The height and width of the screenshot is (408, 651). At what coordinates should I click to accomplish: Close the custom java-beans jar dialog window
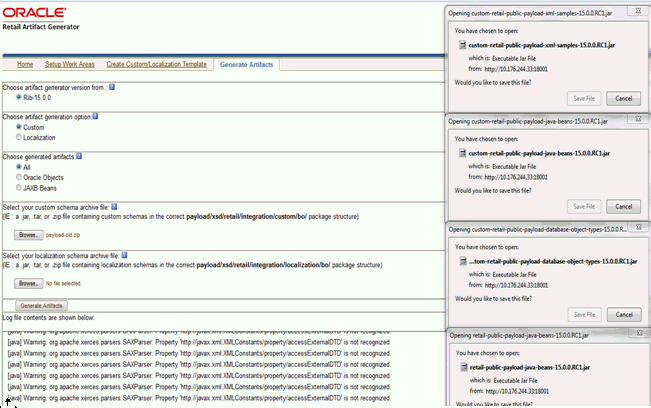(638, 119)
